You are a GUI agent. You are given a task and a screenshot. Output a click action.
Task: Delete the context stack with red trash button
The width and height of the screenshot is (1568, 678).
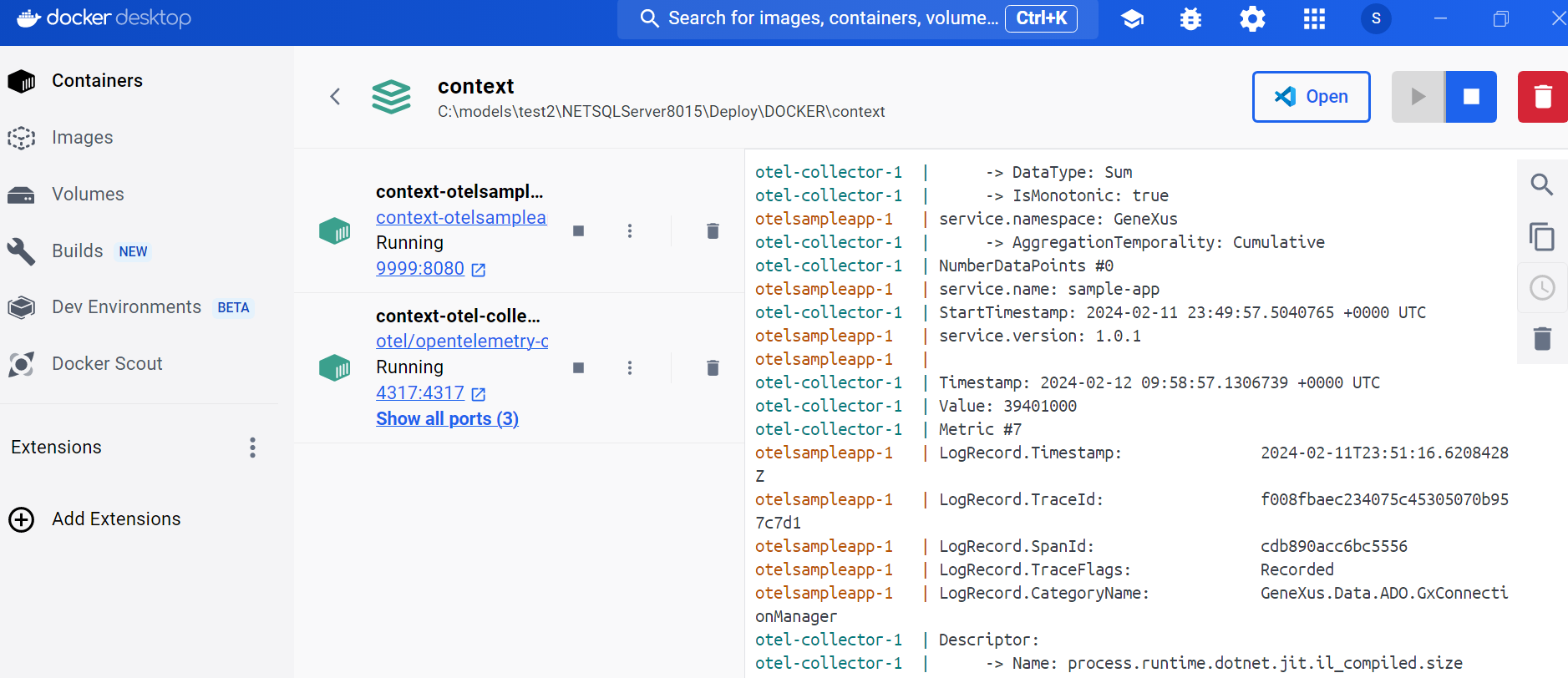pos(1543,97)
